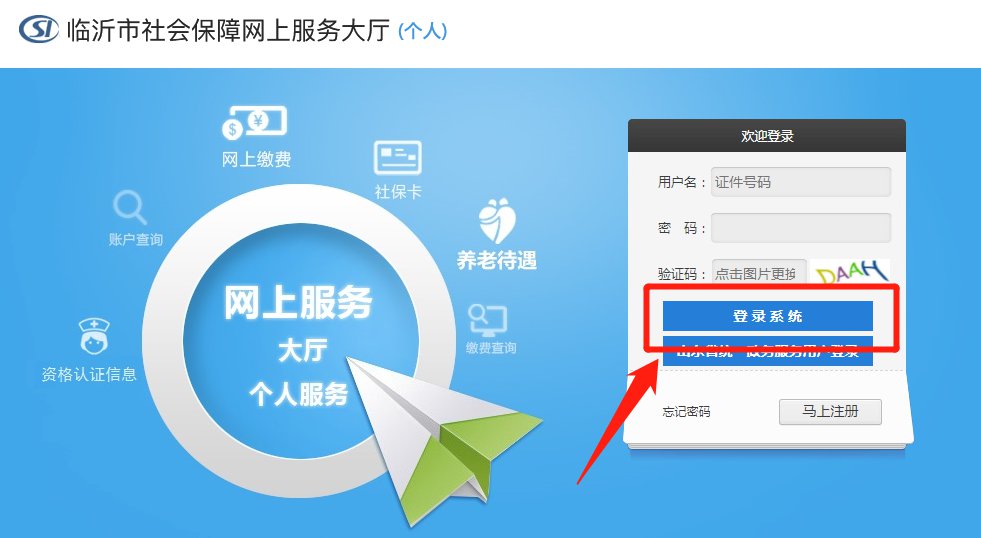
Task: Click the 山东省统一政务服务用户登录 button
Action: pyautogui.click(x=768, y=352)
